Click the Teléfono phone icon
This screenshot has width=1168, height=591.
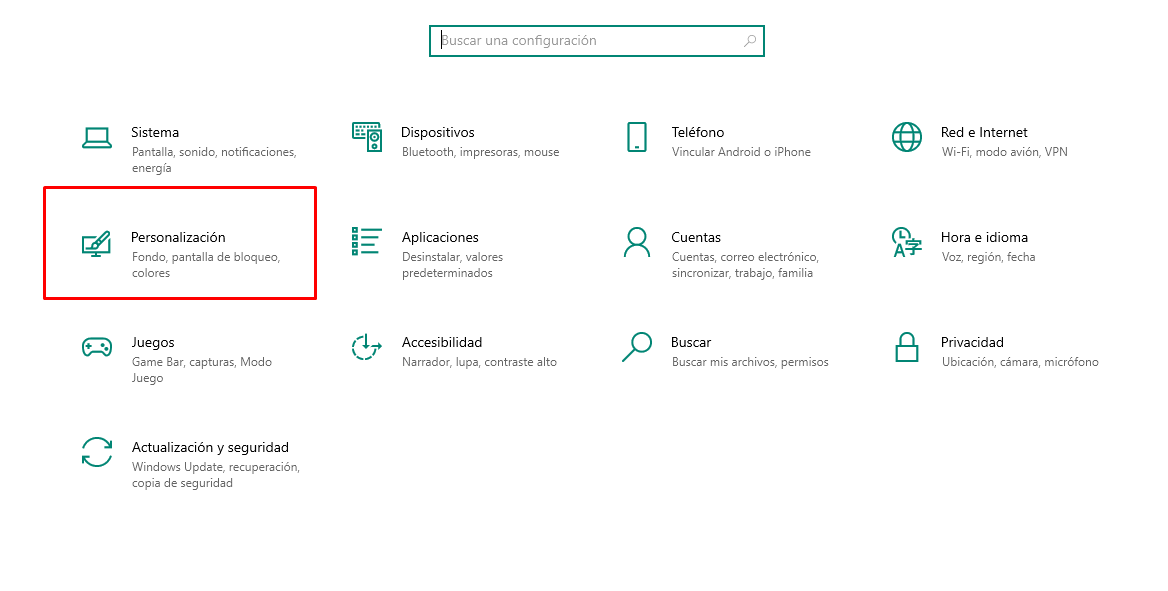636,137
